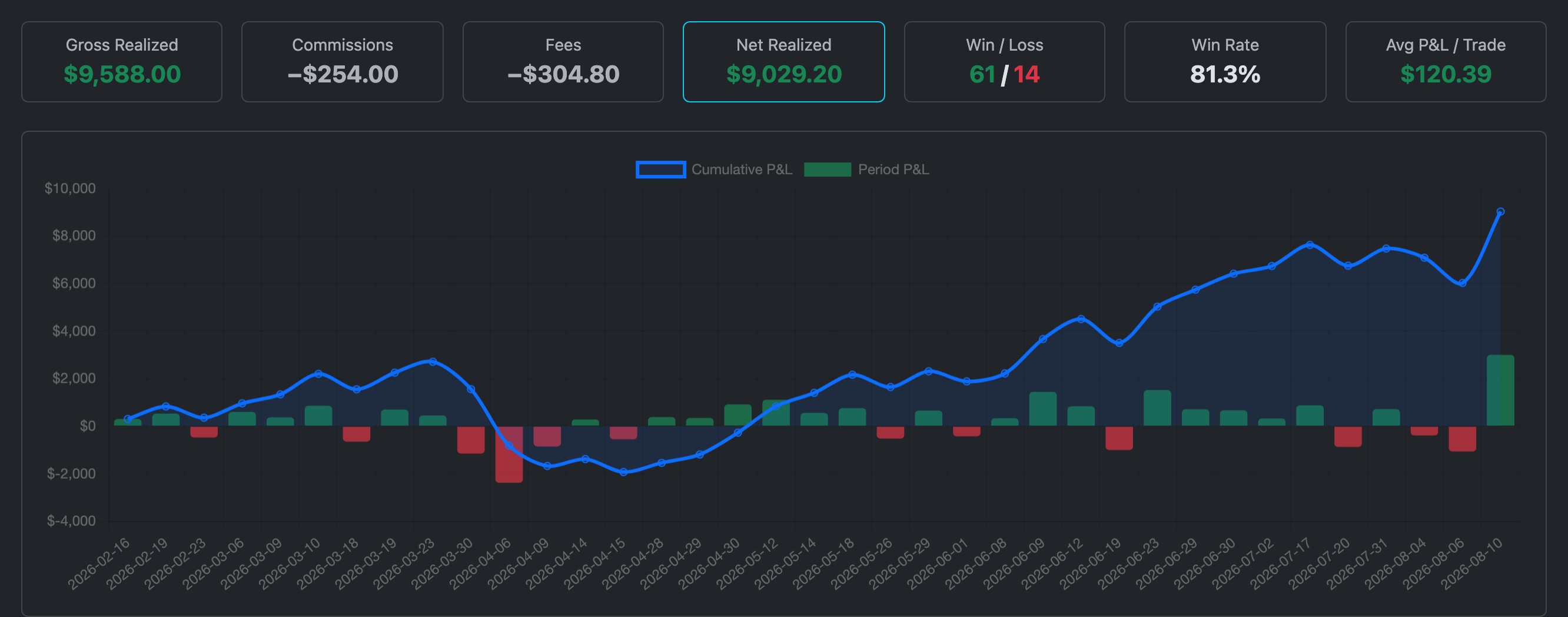Click the 81.3% win rate value
Viewport: 1568px width, 617px height.
pyautogui.click(x=1225, y=74)
